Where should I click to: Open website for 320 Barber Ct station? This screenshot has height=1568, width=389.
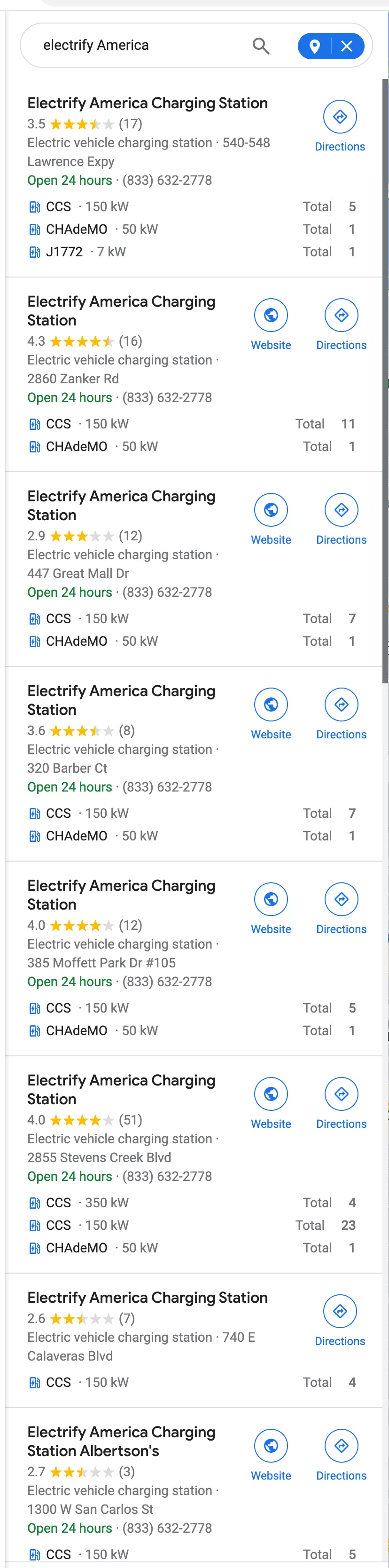point(271,714)
